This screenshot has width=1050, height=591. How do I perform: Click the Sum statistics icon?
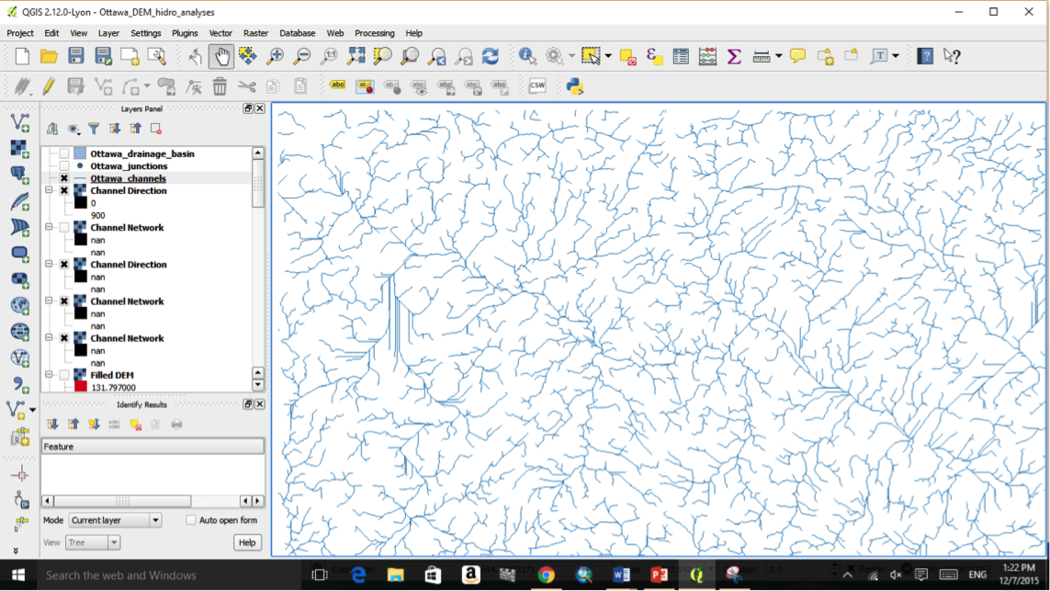coord(735,58)
